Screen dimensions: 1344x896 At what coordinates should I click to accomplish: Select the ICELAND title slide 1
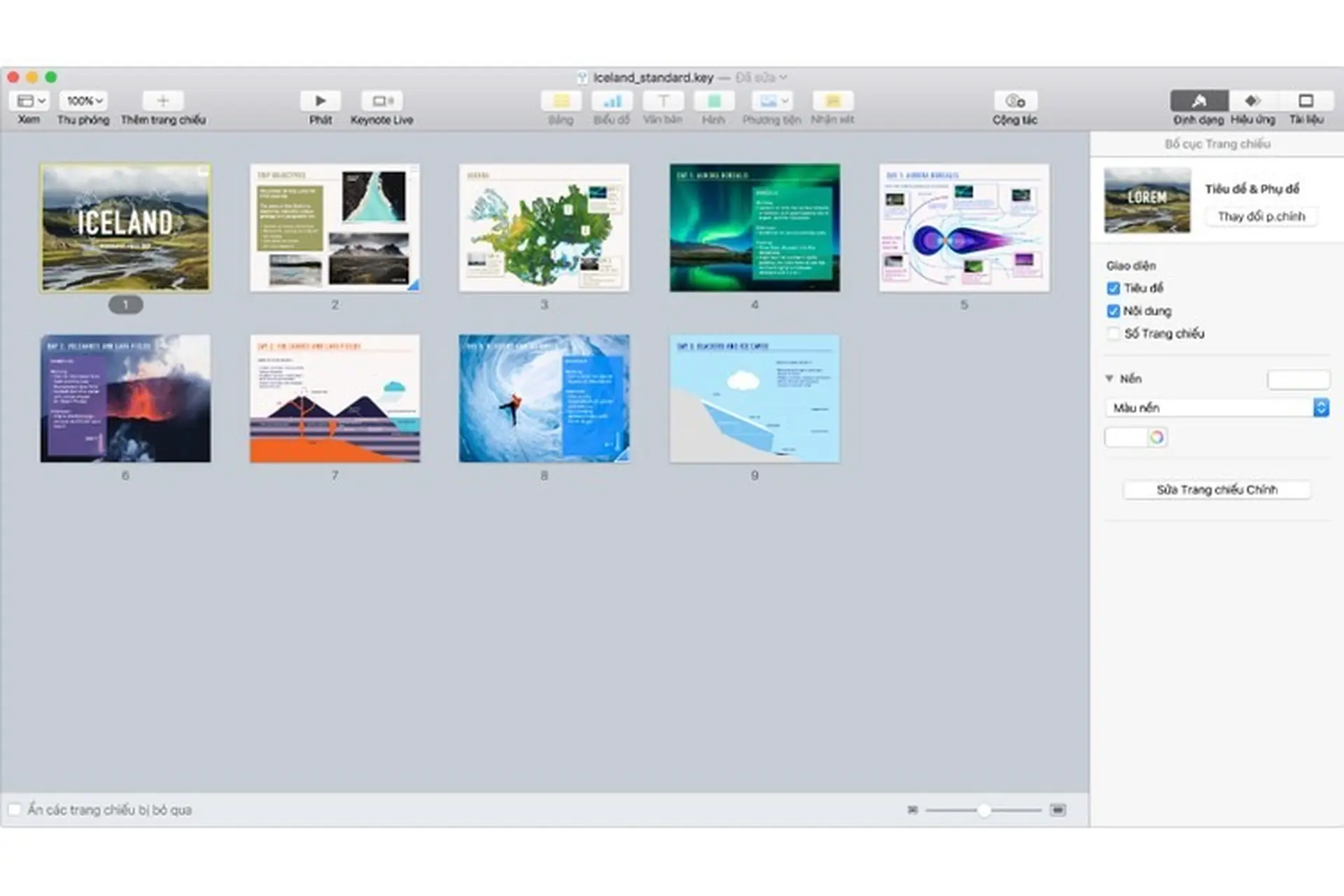point(125,227)
